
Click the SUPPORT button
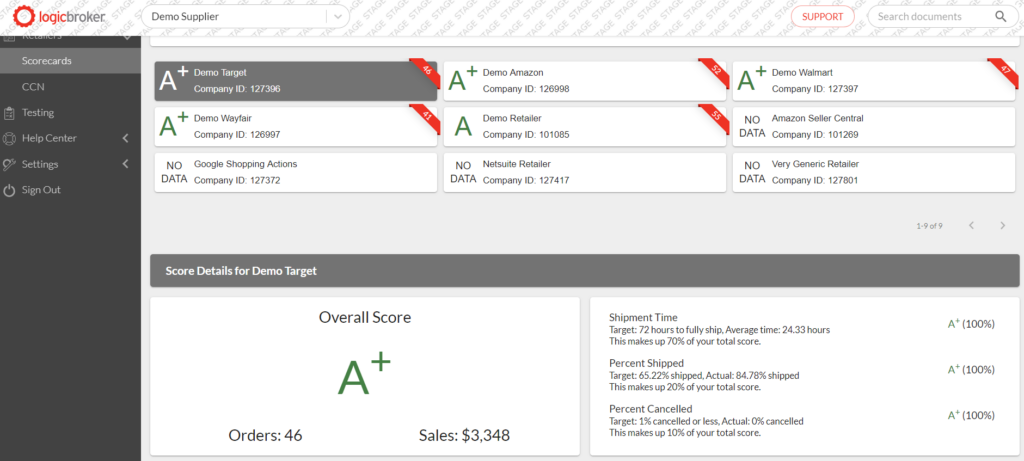click(x=822, y=17)
